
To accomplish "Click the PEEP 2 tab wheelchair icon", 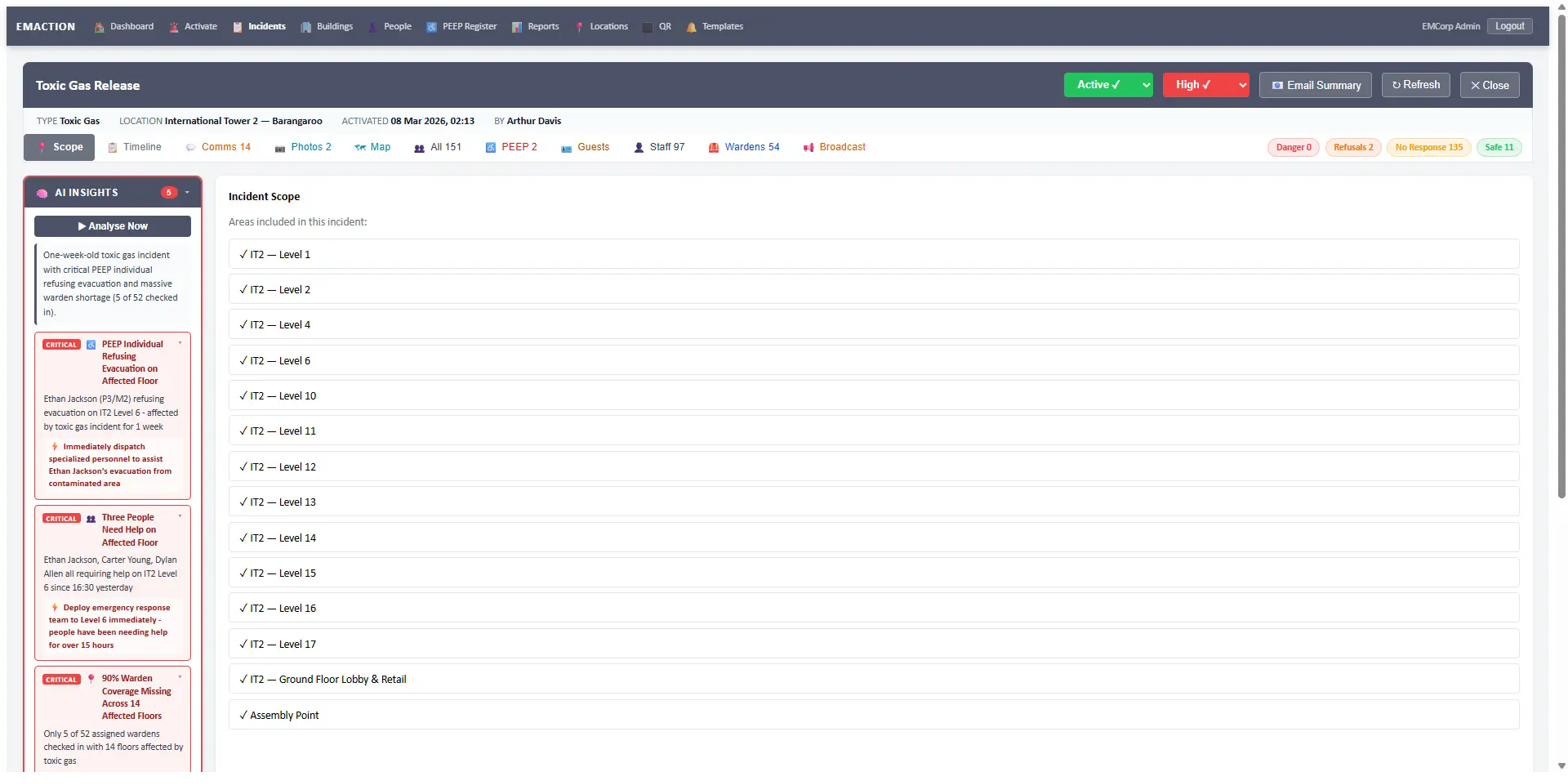I will pyautogui.click(x=490, y=148).
